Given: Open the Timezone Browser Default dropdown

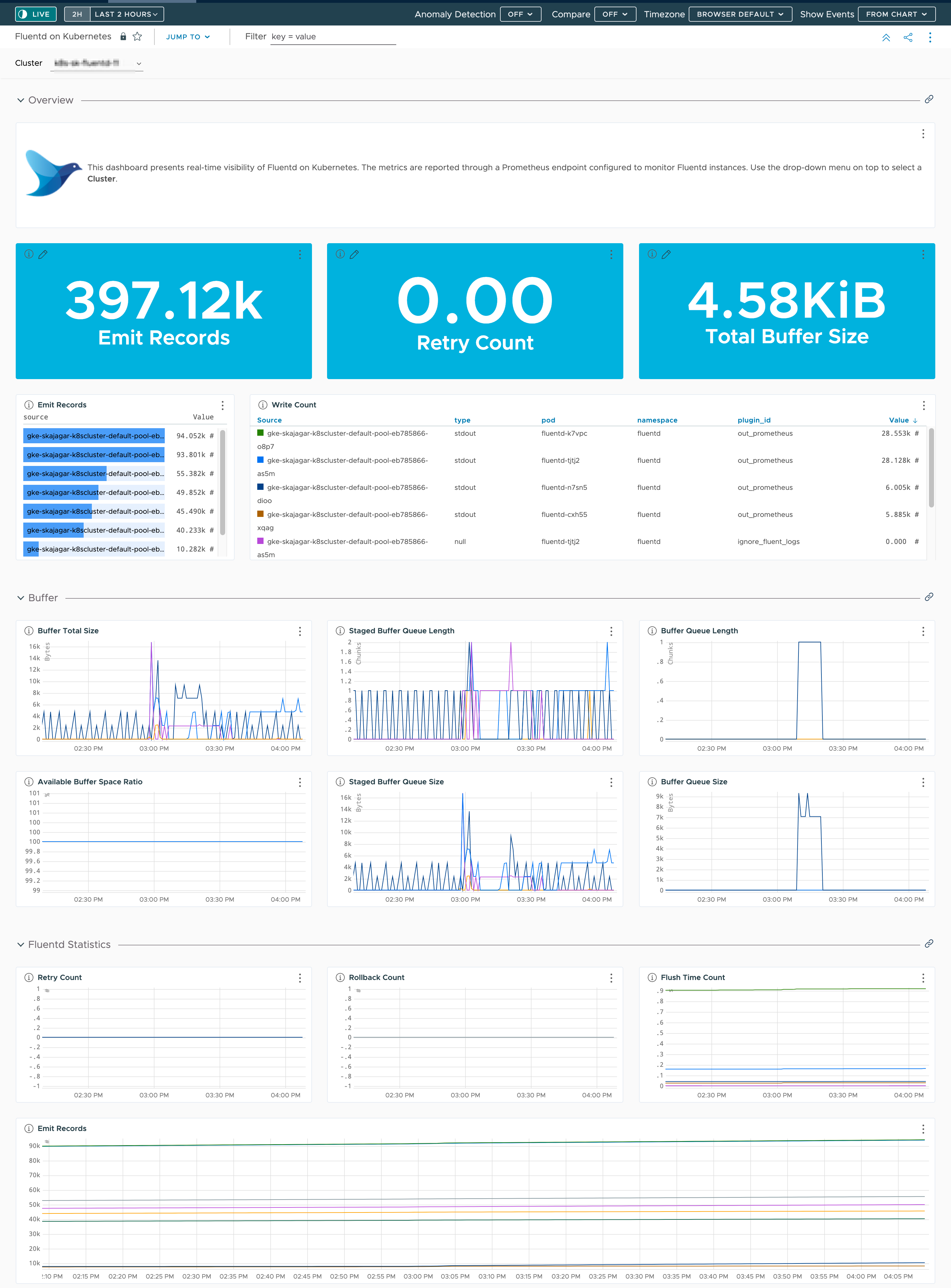Looking at the screenshot, I should tap(740, 14).
